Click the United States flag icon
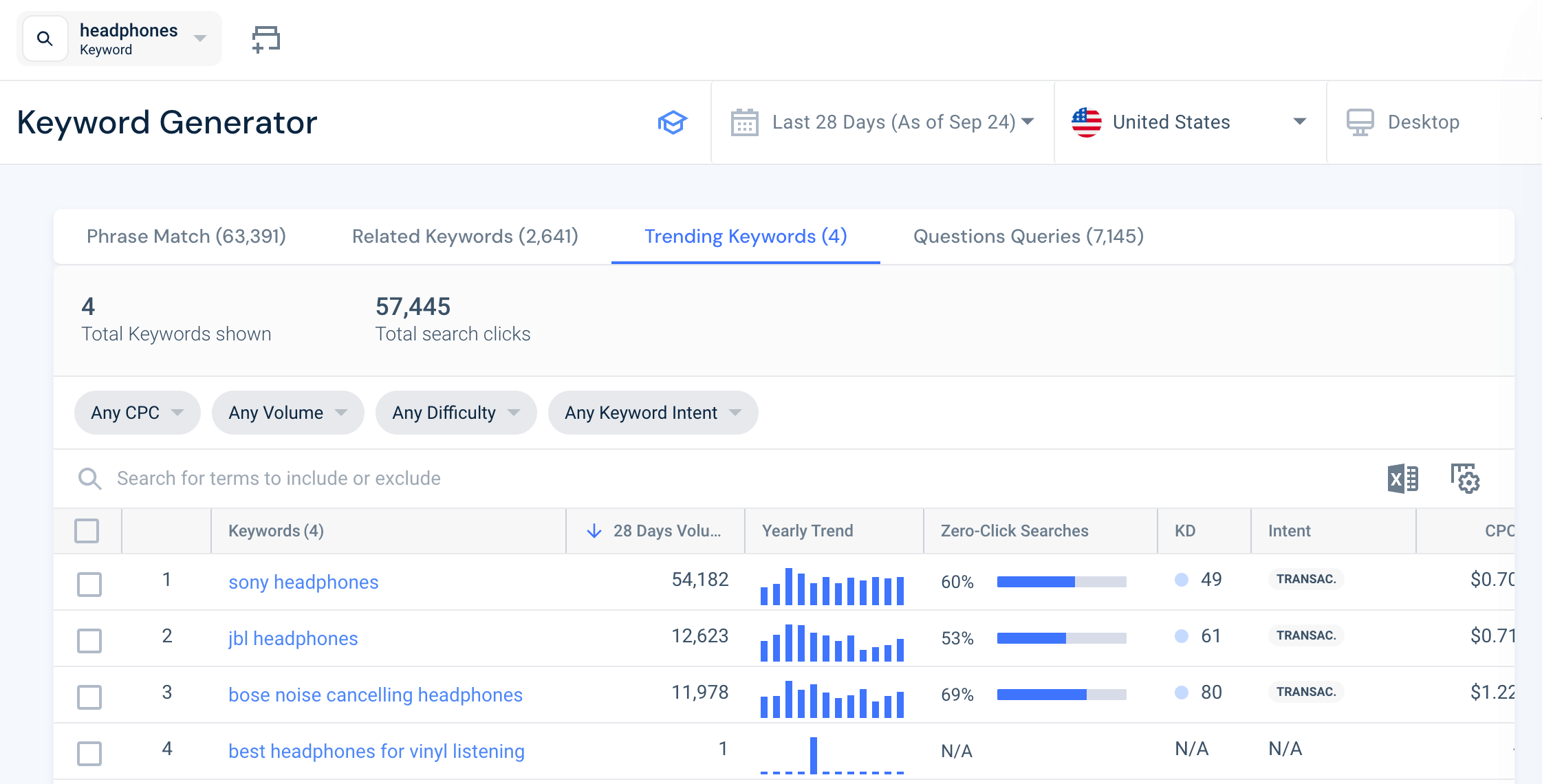Image resolution: width=1542 pixels, height=784 pixels. [1086, 122]
